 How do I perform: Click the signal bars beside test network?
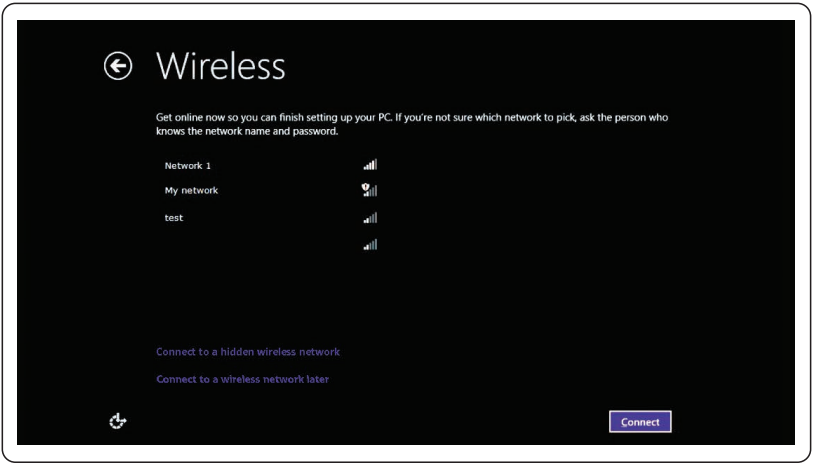pyautogui.click(x=370, y=217)
